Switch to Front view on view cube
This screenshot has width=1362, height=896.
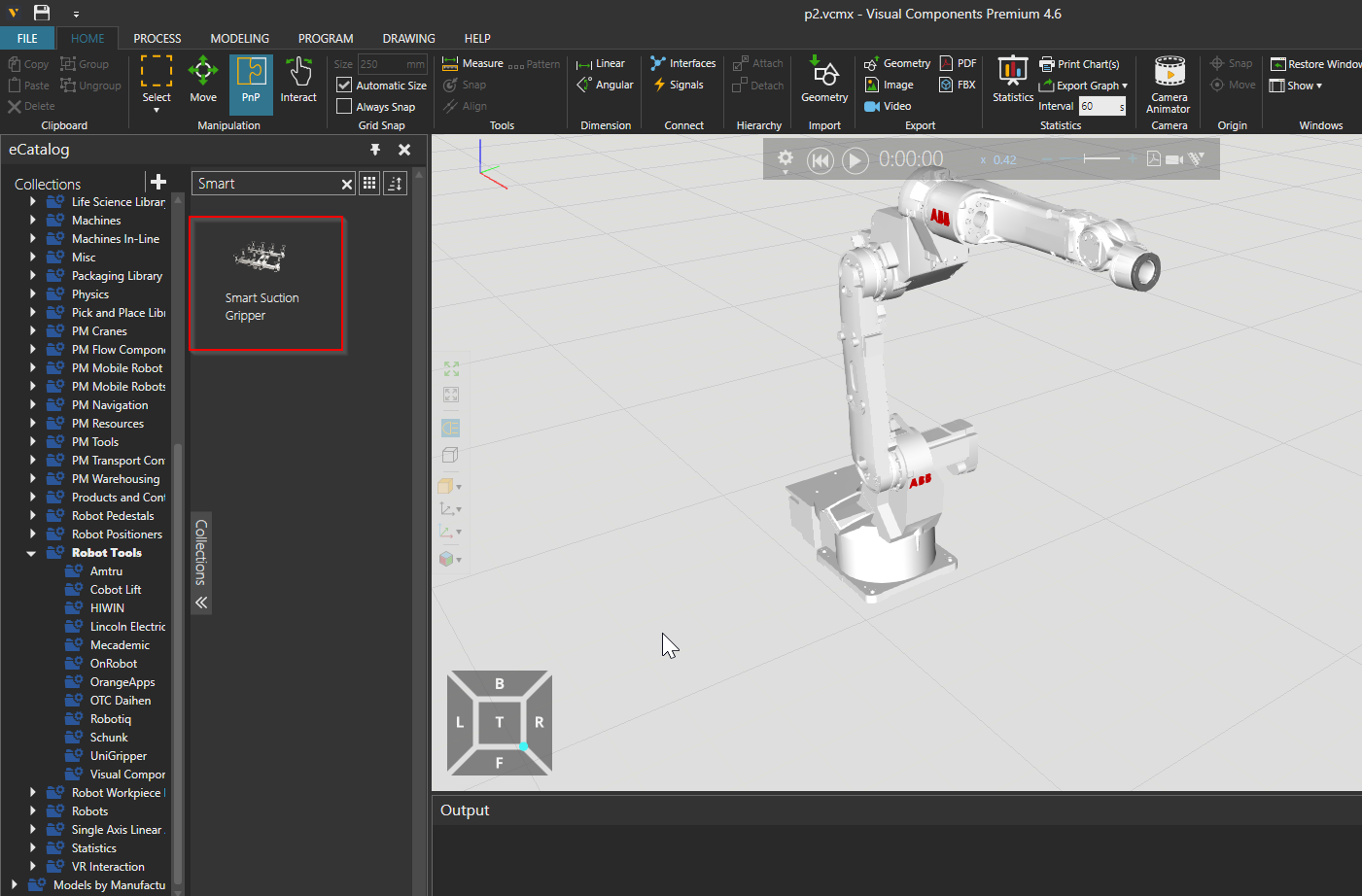pos(499,763)
